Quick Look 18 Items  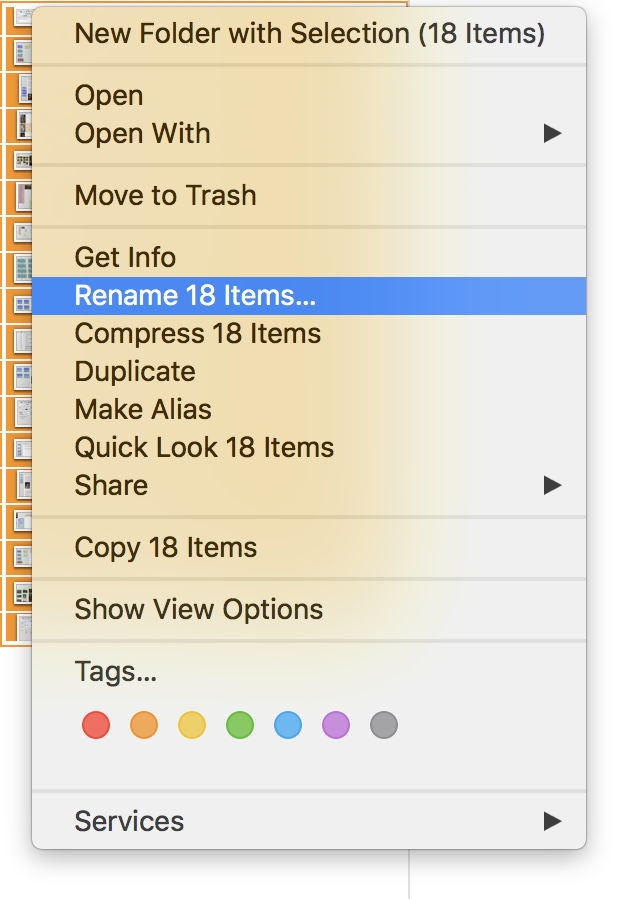click(204, 447)
